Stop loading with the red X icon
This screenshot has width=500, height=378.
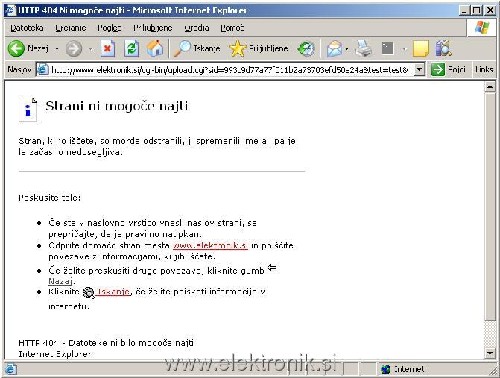pyautogui.click(x=107, y=49)
